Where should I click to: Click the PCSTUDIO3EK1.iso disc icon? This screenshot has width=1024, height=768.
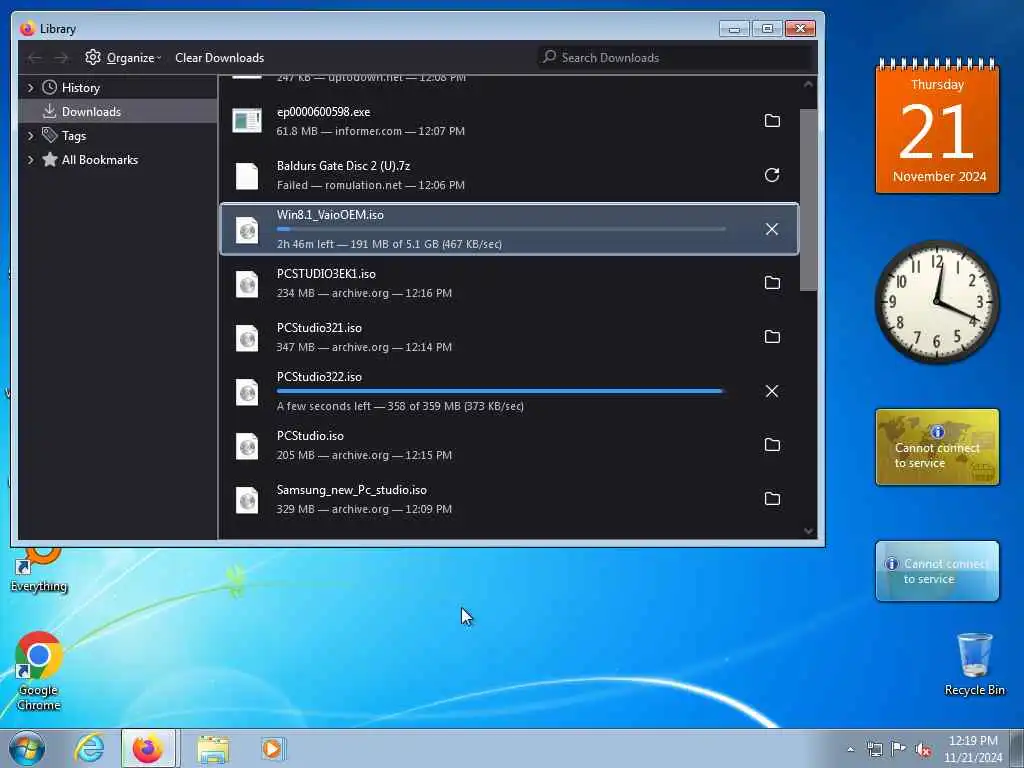[x=247, y=284]
